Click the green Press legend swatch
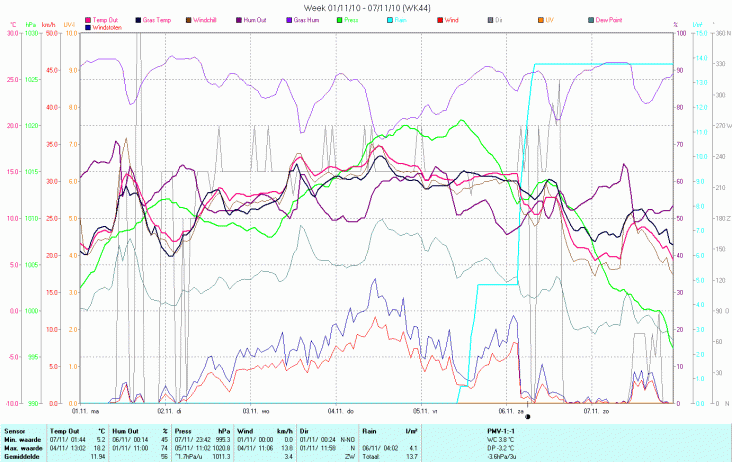Viewport: 732px width, 462px height. pos(339,20)
